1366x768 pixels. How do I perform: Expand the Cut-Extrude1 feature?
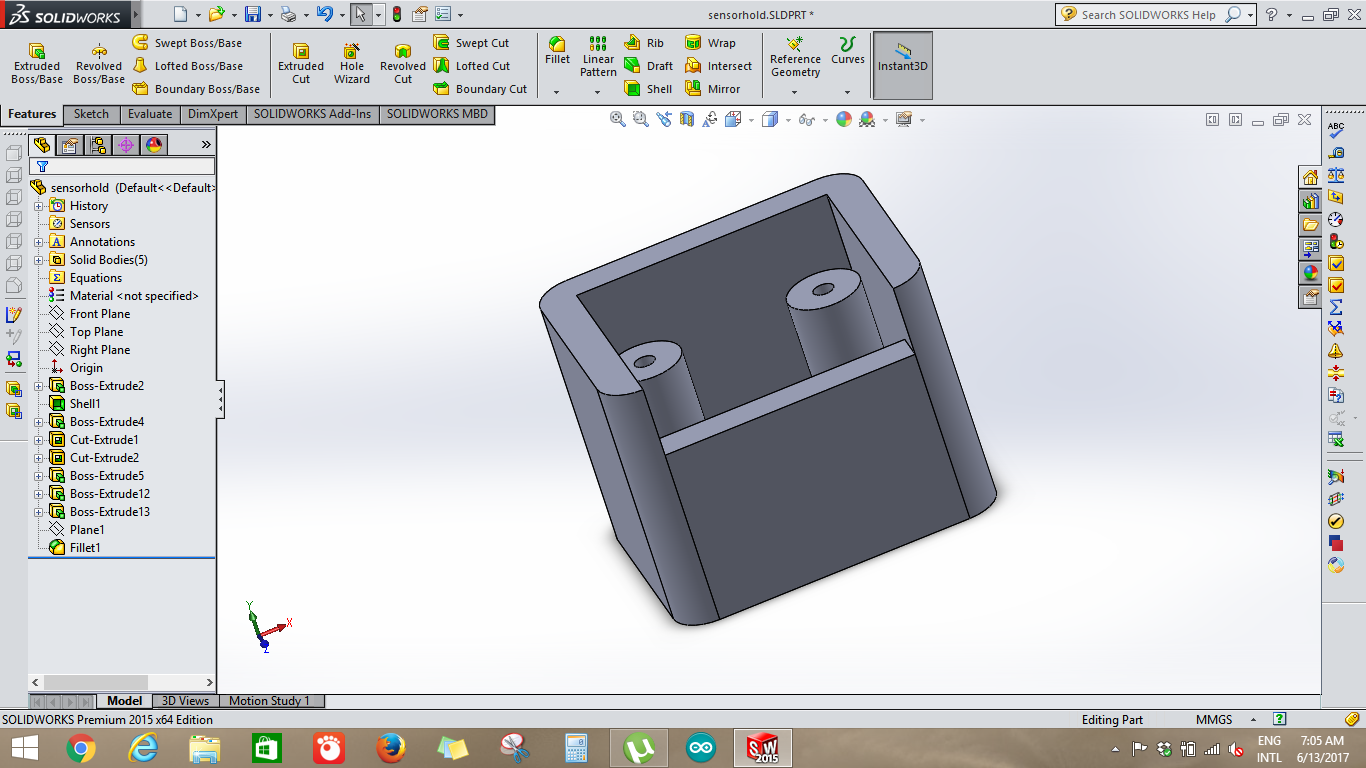[x=39, y=440]
